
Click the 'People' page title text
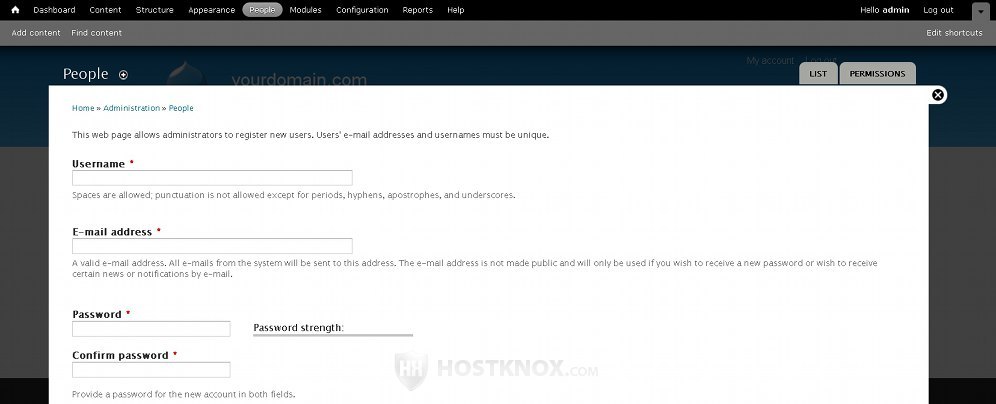(86, 74)
